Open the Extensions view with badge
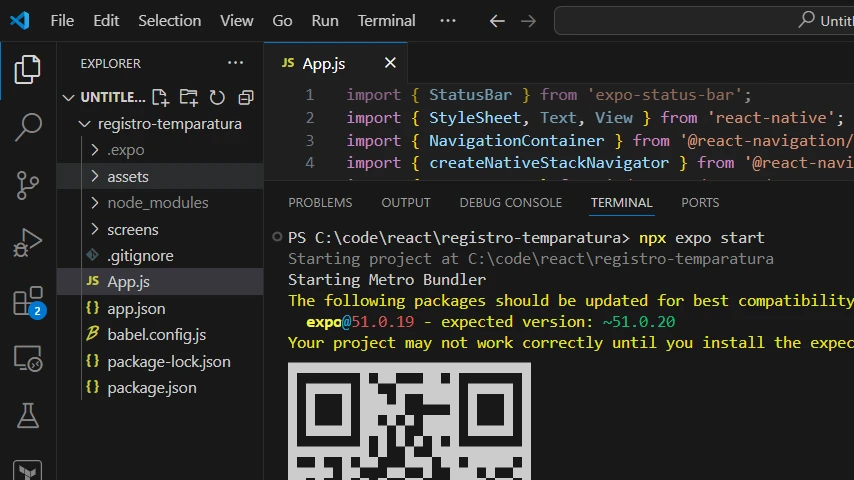 point(28,301)
